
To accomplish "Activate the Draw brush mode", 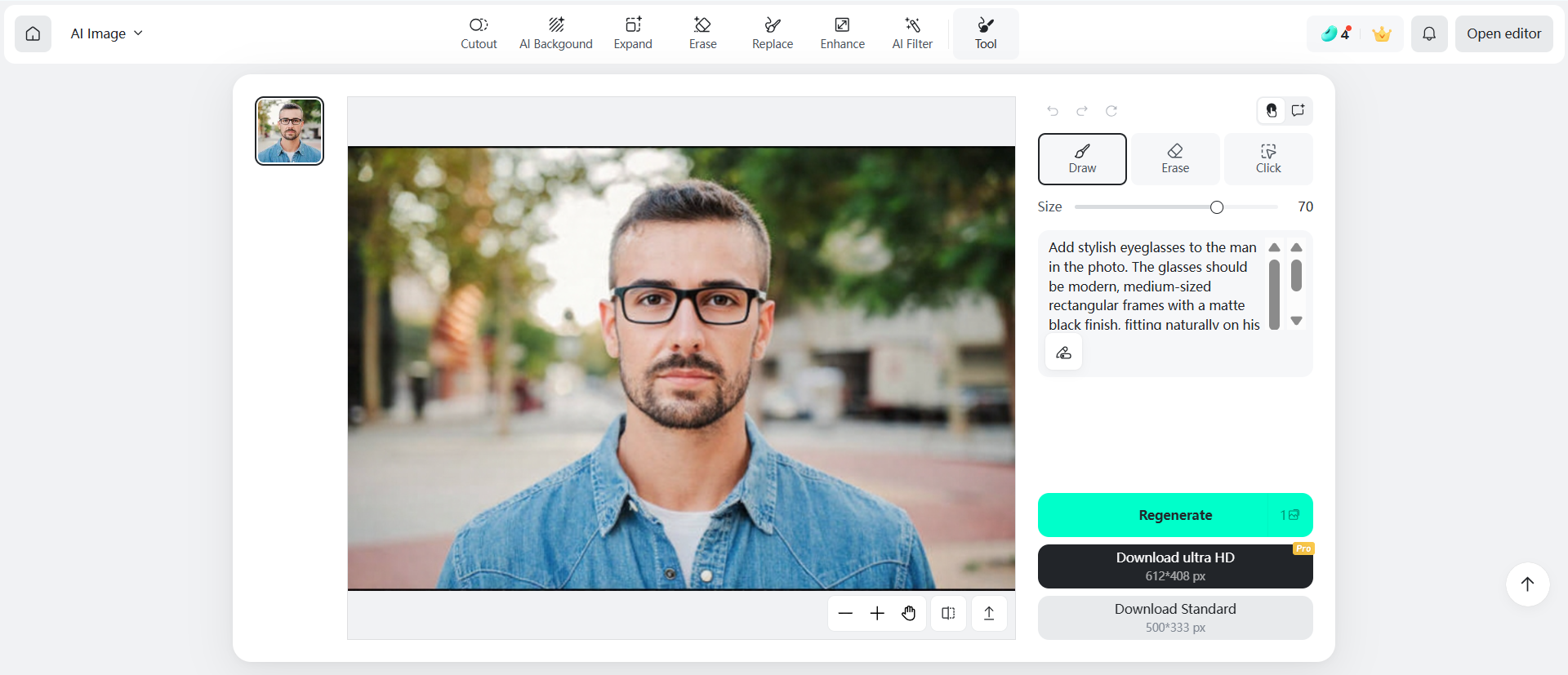I will click(x=1082, y=159).
